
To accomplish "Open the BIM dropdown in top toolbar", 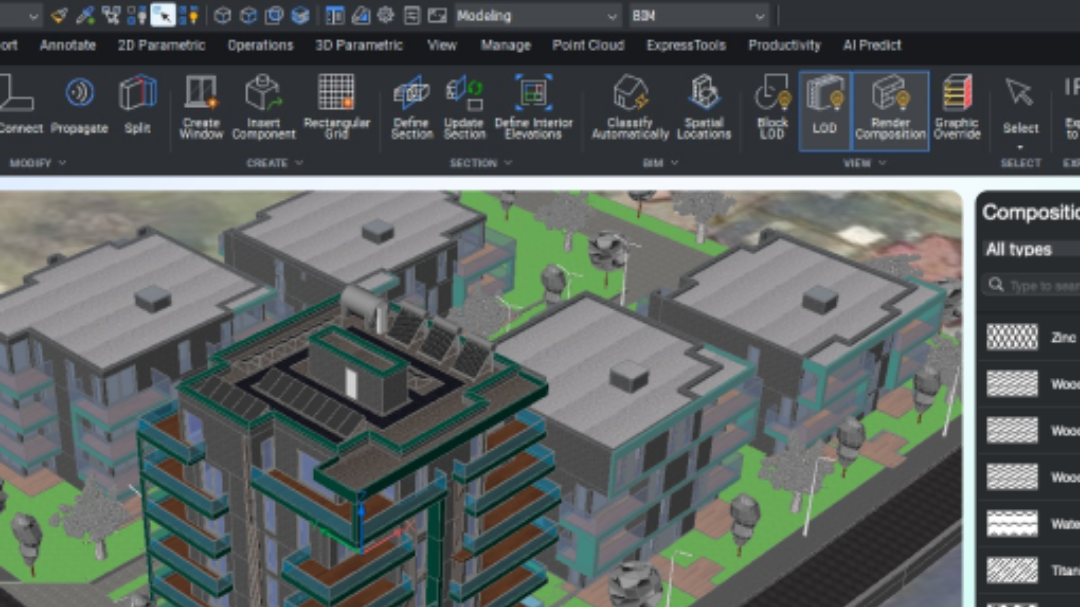I will click(x=698, y=16).
